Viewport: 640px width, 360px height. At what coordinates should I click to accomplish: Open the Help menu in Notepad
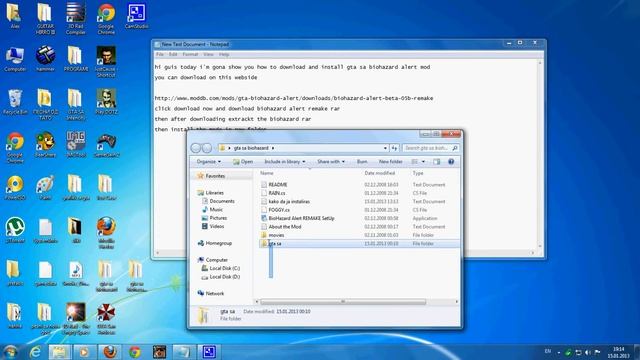tap(224, 54)
